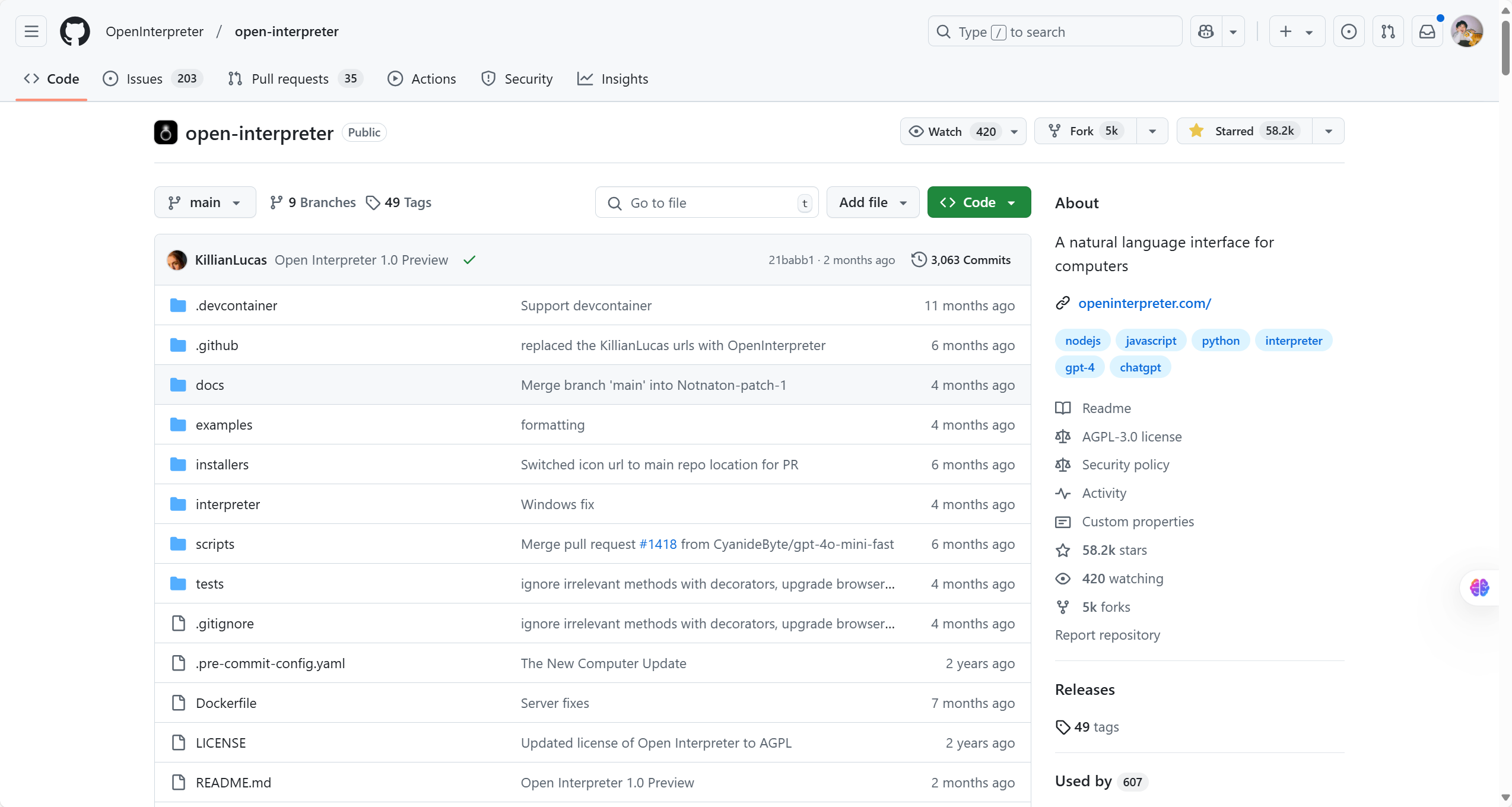
Task: Switch to the Insights tab
Action: click(x=624, y=79)
